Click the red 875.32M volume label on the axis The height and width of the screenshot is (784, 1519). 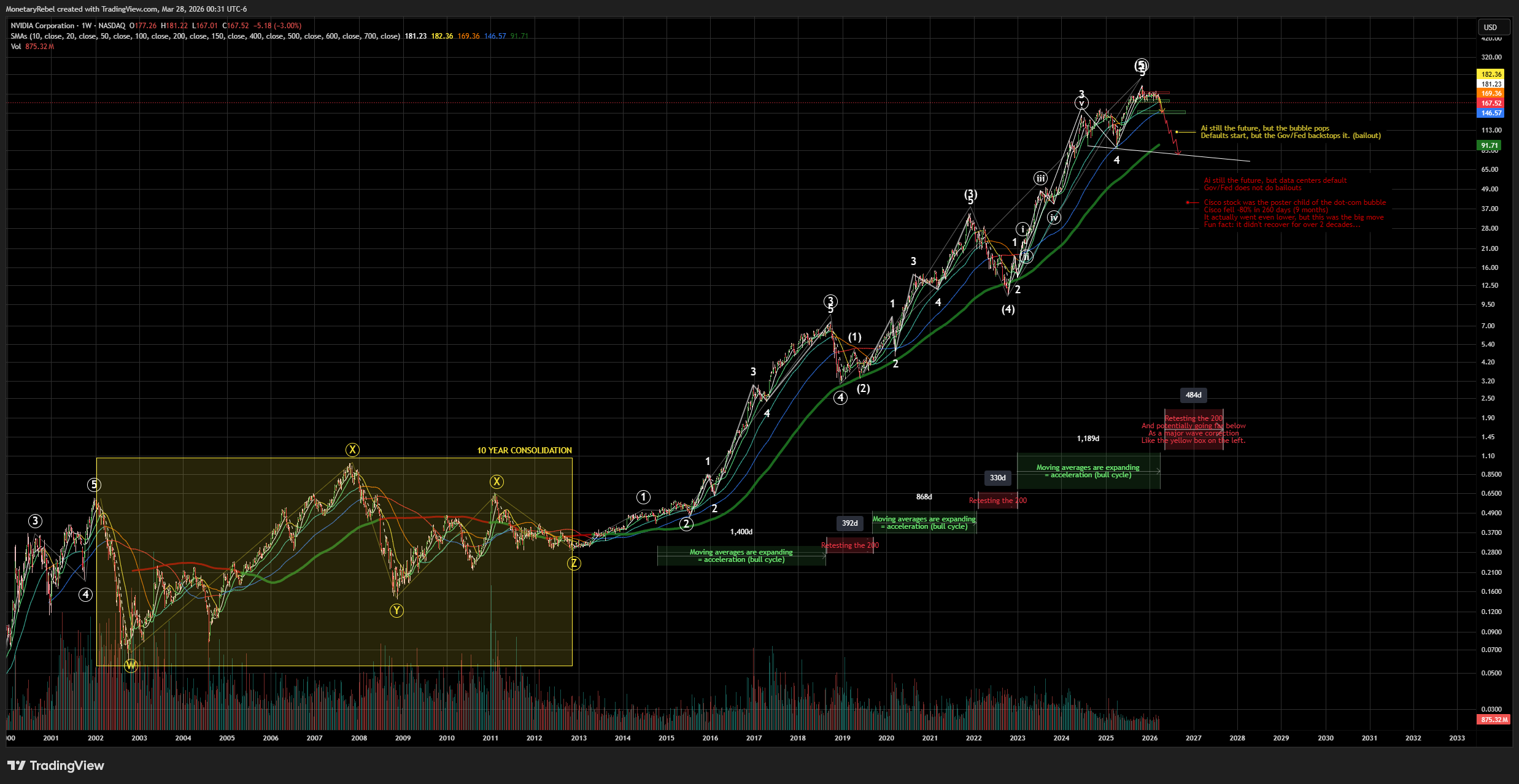(1494, 720)
